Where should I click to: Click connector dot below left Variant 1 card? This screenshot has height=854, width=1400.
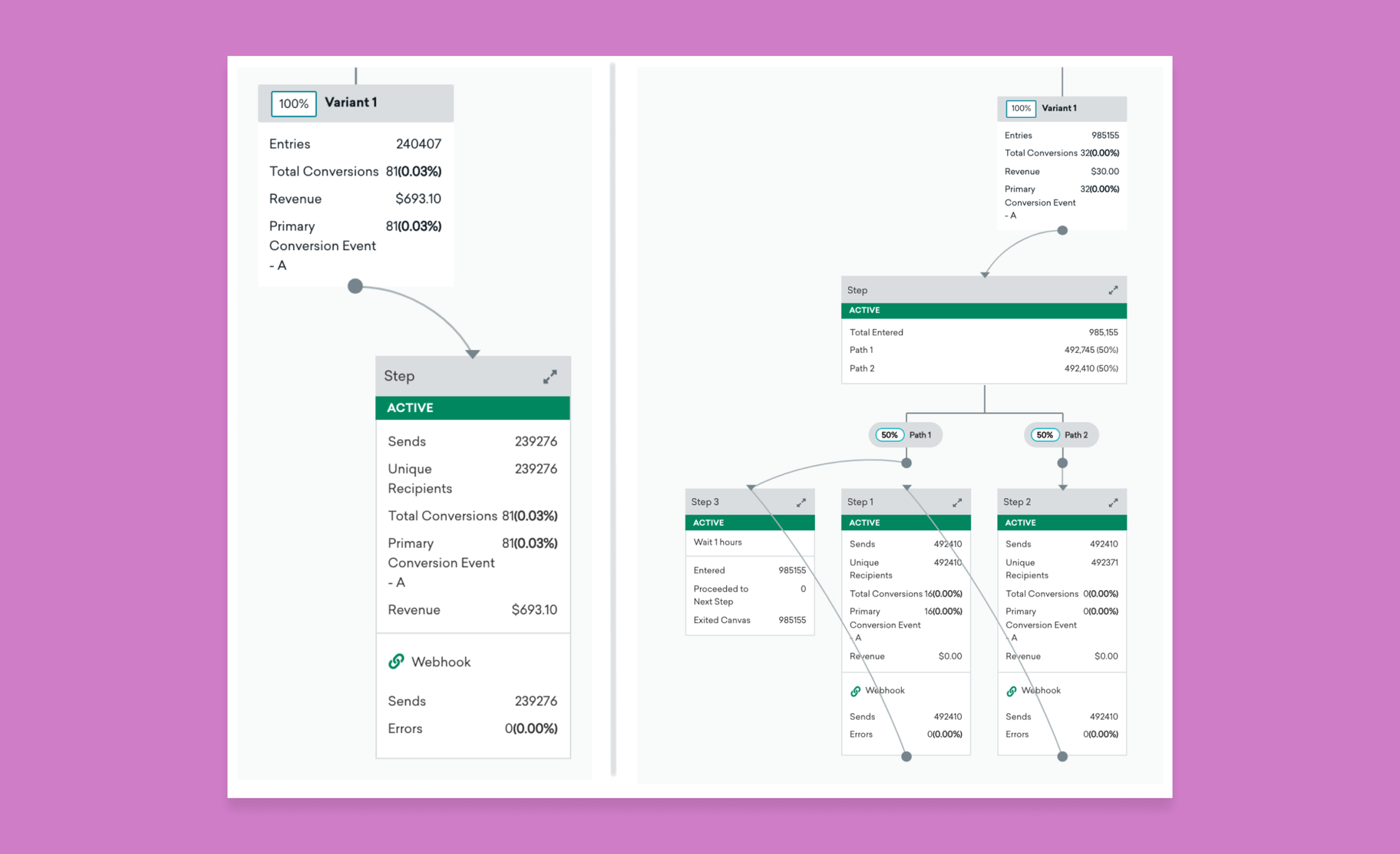coord(355,286)
